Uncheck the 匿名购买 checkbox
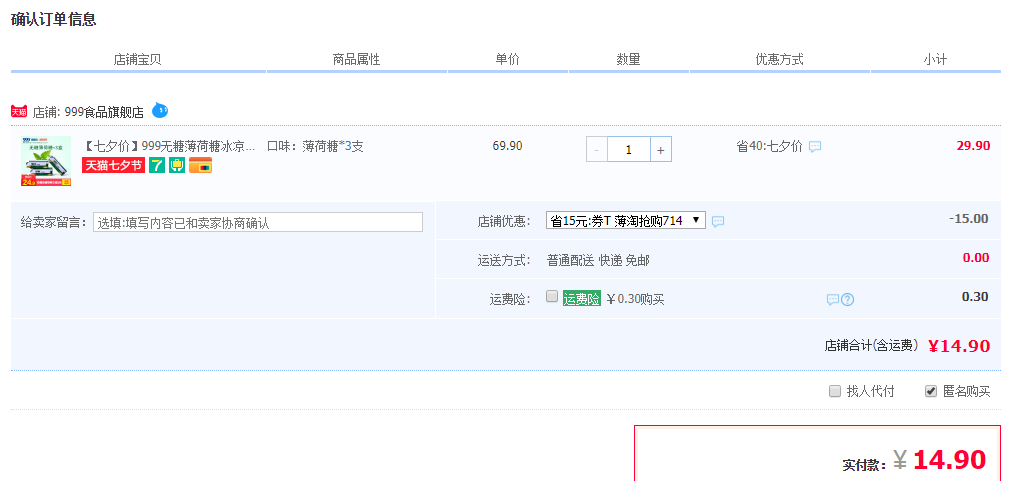The width and height of the screenshot is (1011, 481). (x=930, y=391)
